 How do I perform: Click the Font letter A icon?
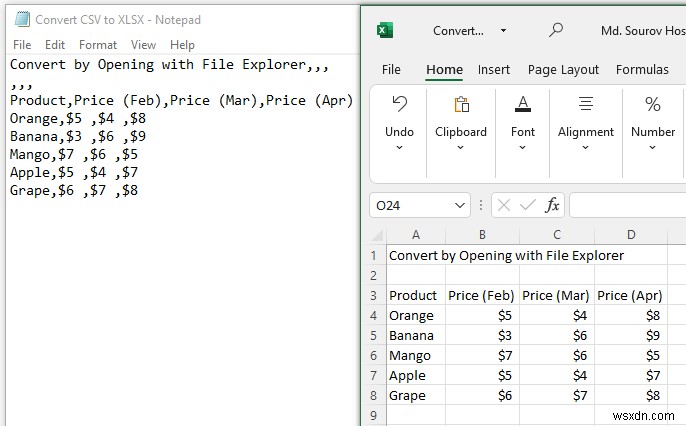pos(523,104)
